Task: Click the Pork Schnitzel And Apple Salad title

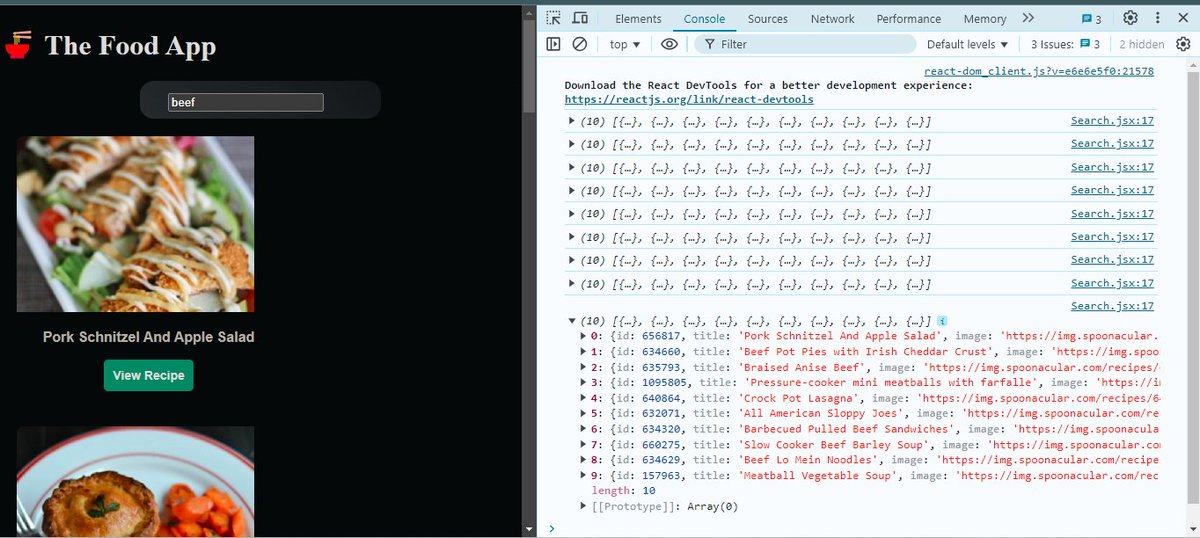Action: 148,337
